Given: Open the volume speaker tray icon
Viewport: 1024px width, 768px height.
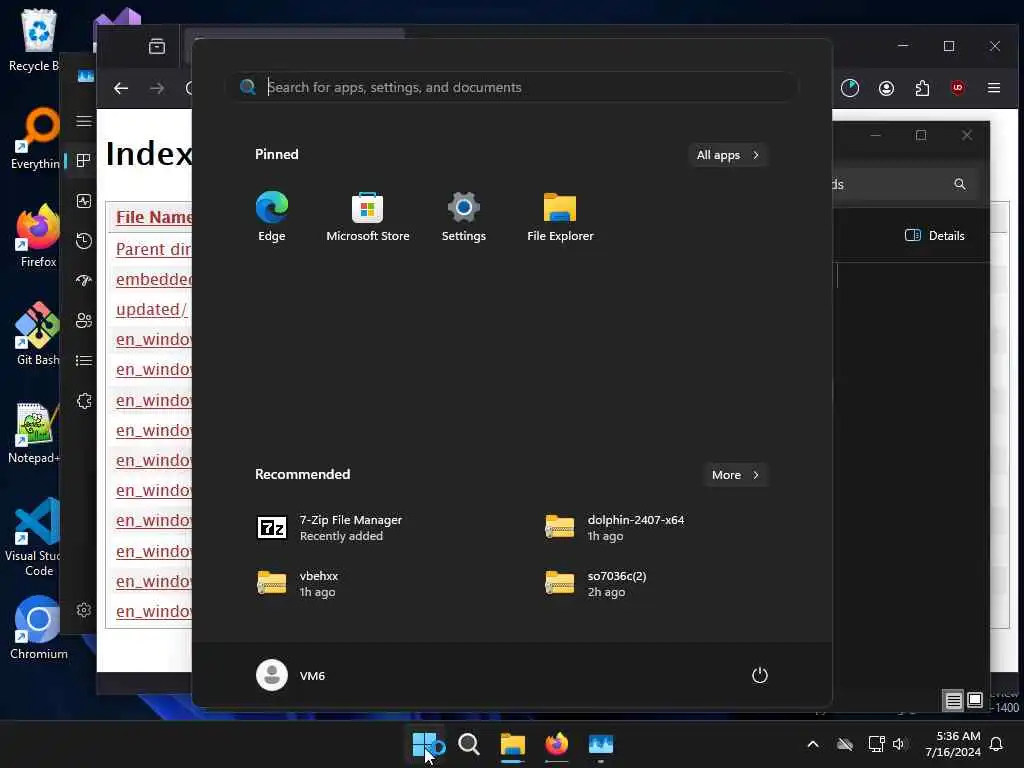Looking at the screenshot, I should pyautogui.click(x=899, y=744).
